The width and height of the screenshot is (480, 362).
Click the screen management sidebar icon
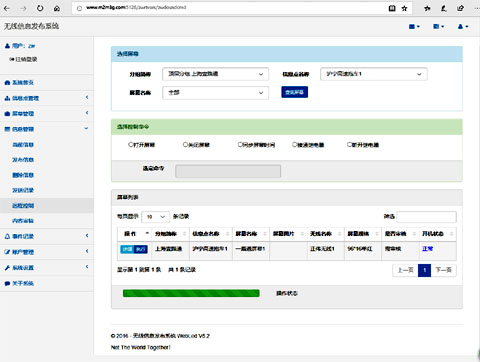[7, 114]
